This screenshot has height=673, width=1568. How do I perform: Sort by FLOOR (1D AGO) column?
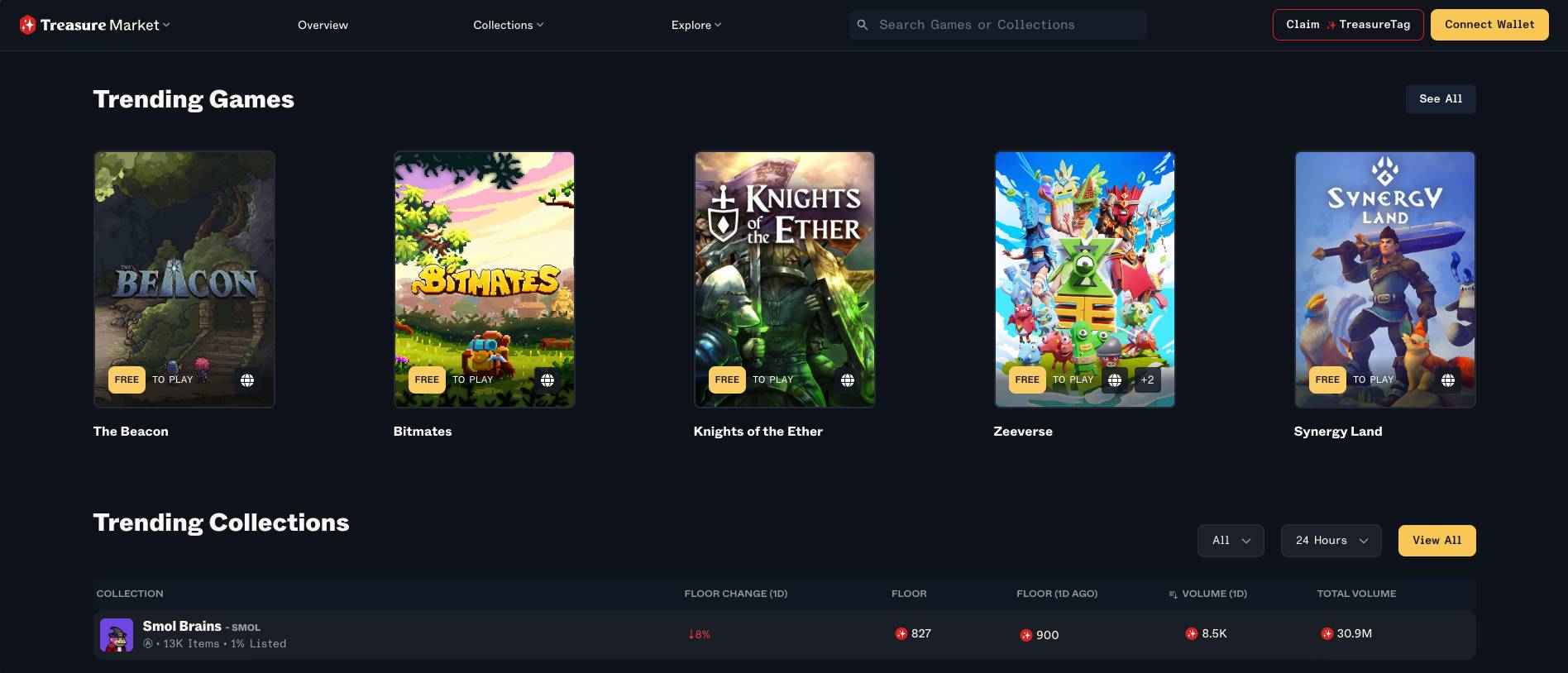[1057, 594]
